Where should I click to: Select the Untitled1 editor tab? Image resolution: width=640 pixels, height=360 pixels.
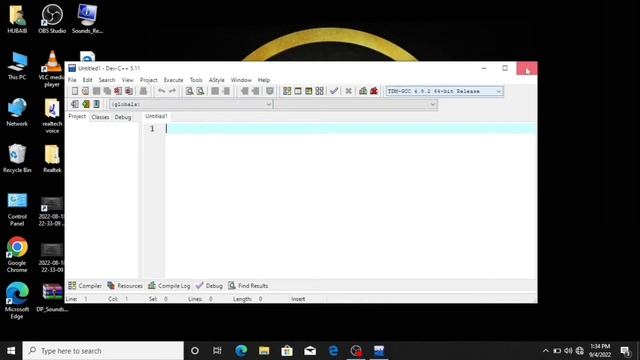(156, 116)
